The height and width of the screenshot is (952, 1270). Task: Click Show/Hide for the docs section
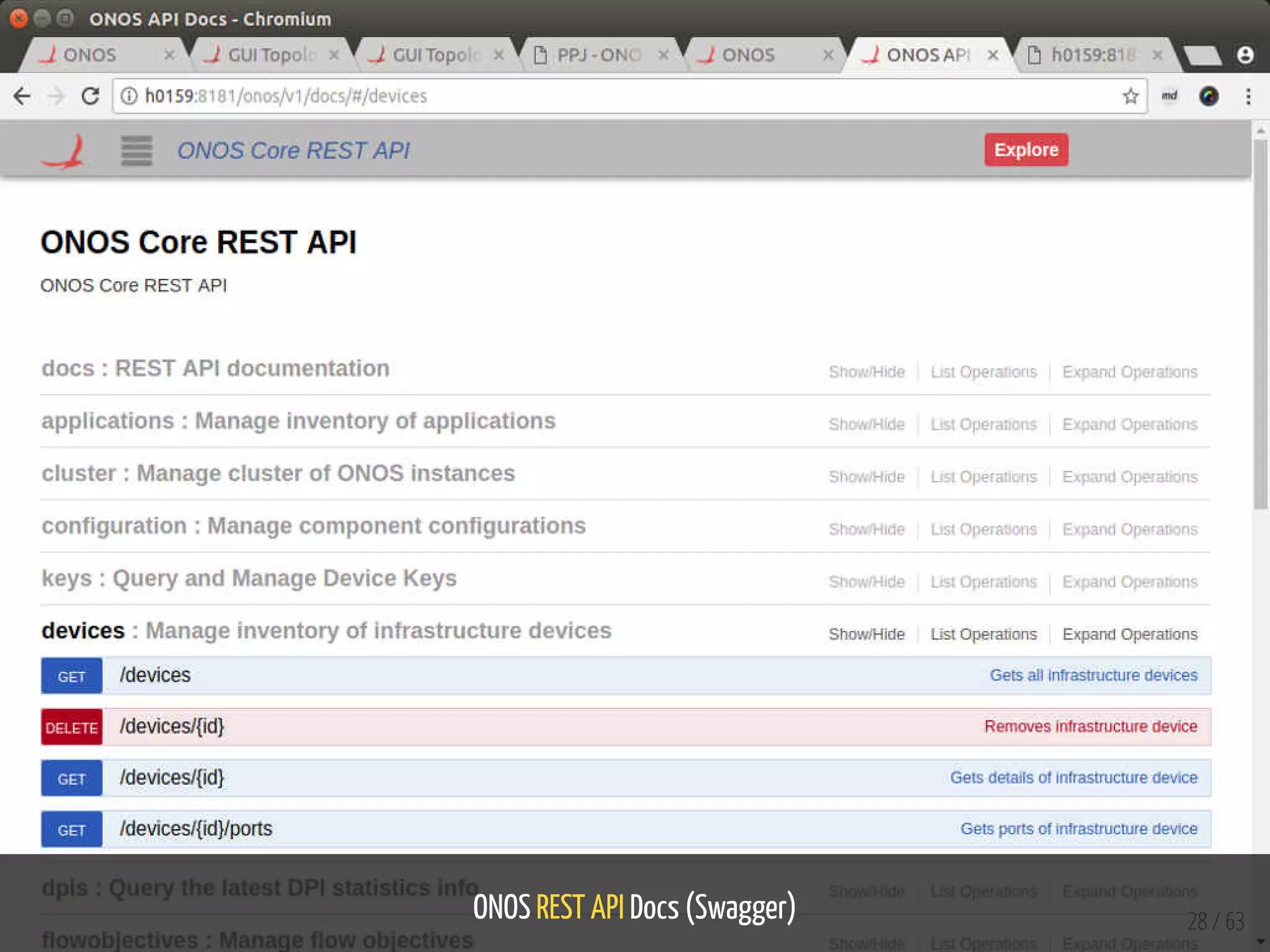pyautogui.click(x=867, y=372)
